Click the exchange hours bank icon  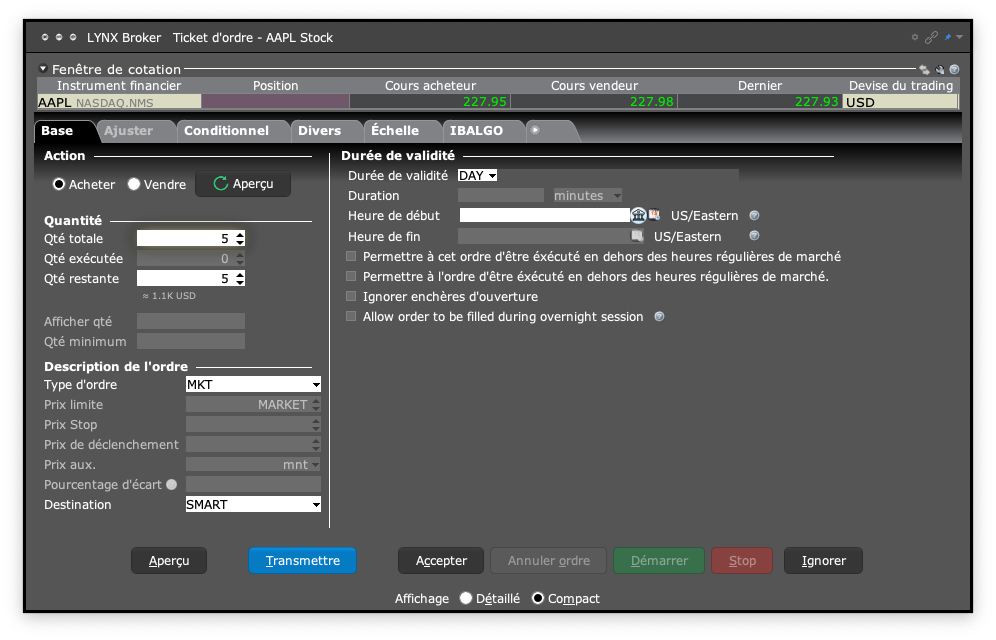click(x=638, y=215)
